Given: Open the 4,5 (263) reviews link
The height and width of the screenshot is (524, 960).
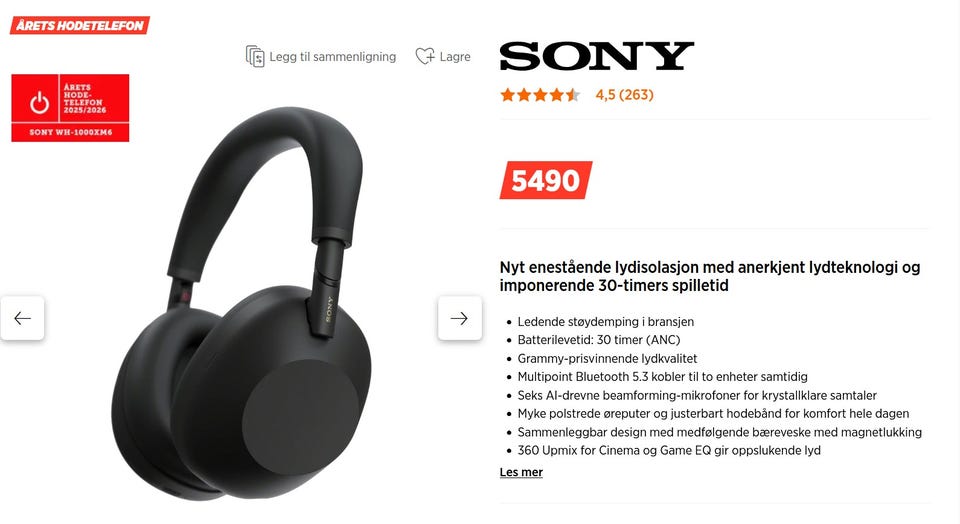Looking at the screenshot, I should coord(624,95).
